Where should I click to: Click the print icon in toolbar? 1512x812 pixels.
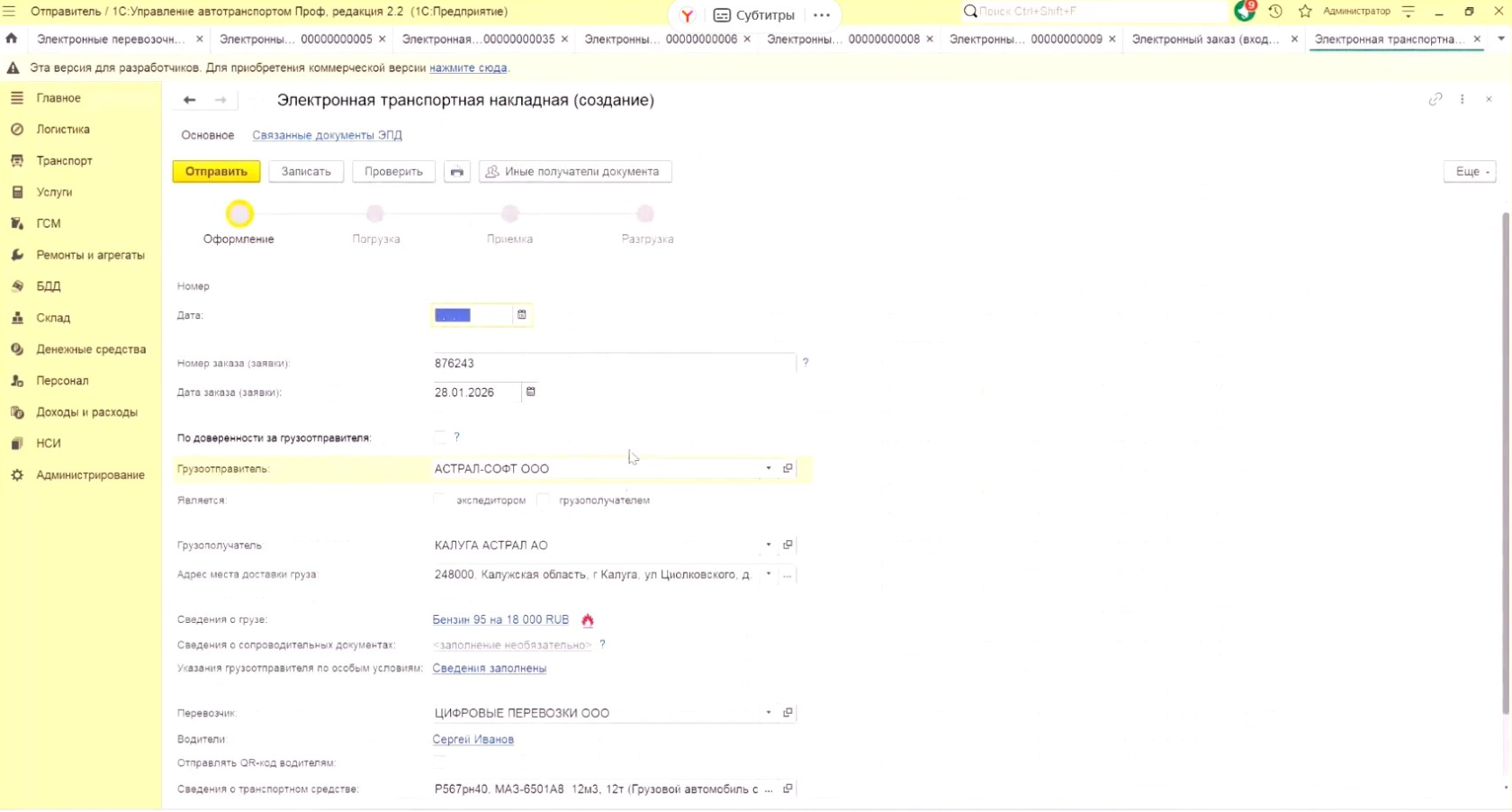pyautogui.click(x=457, y=172)
